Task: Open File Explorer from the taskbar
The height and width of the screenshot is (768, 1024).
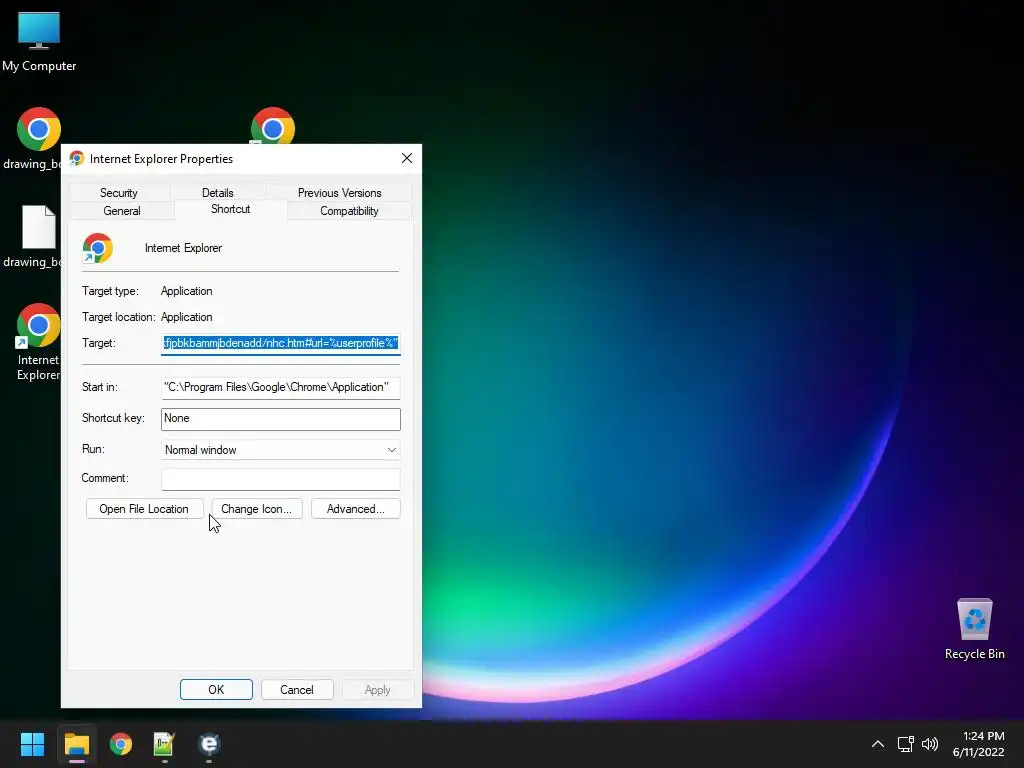Action: [76, 744]
